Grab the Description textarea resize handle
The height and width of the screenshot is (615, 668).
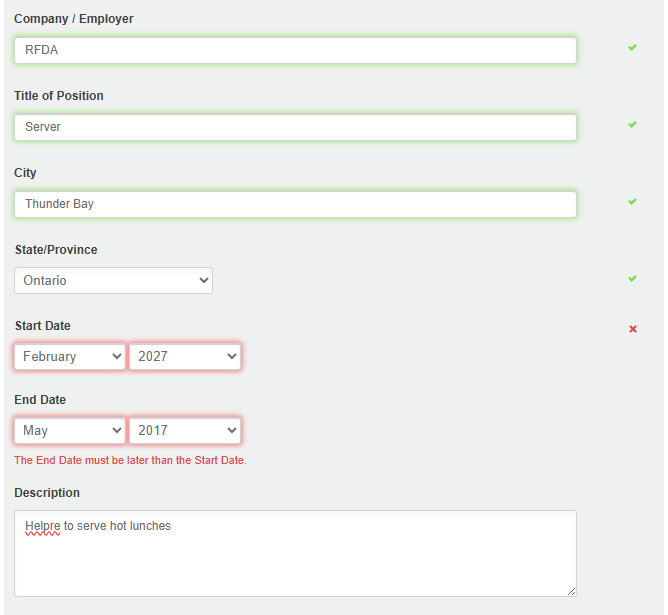point(571,591)
